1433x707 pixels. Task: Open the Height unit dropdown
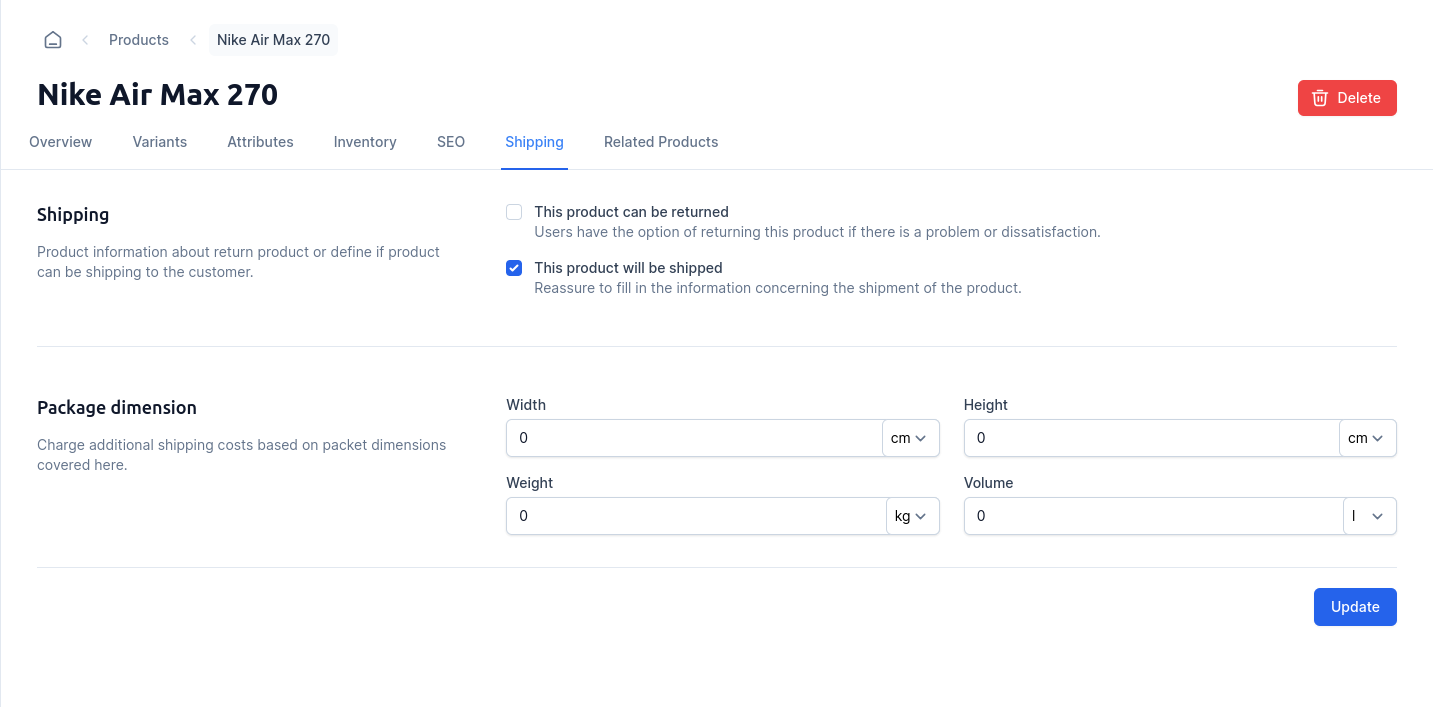point(1367,438)
